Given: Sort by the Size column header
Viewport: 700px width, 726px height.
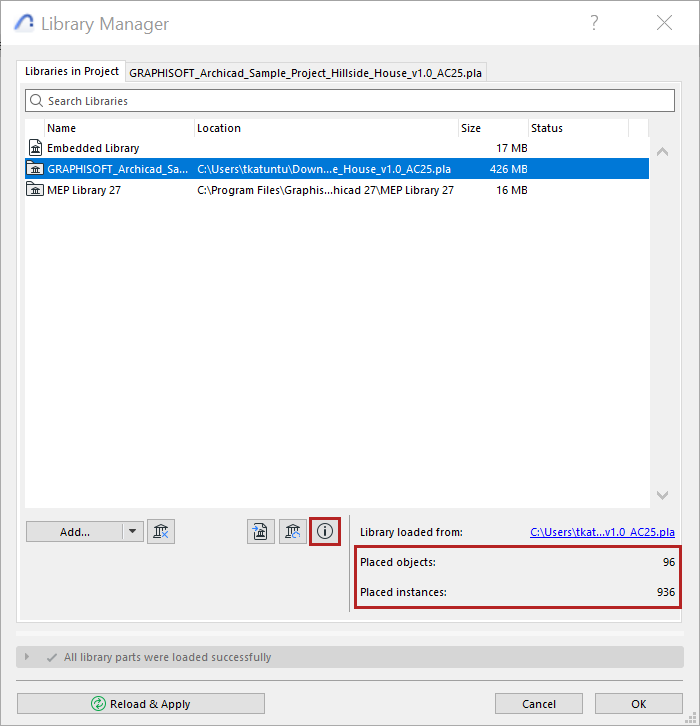Looking at the screenshot, I should [x=493, y=128].
